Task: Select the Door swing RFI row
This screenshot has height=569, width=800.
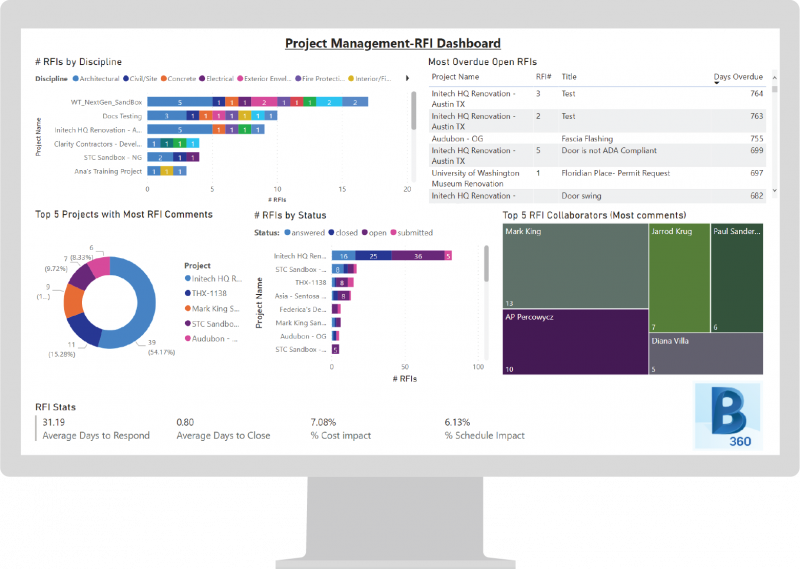Action: pyautogui.click(x=597, y=196)
